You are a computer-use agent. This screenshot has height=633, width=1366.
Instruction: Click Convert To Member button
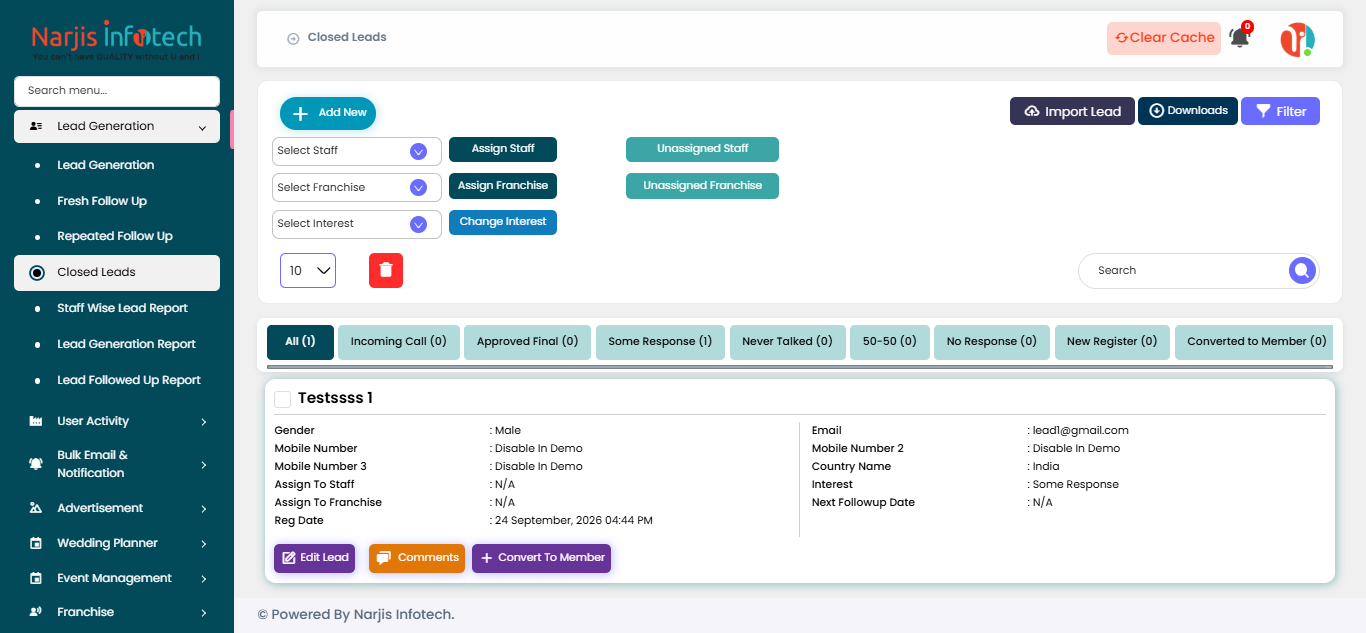pos(541,558)
